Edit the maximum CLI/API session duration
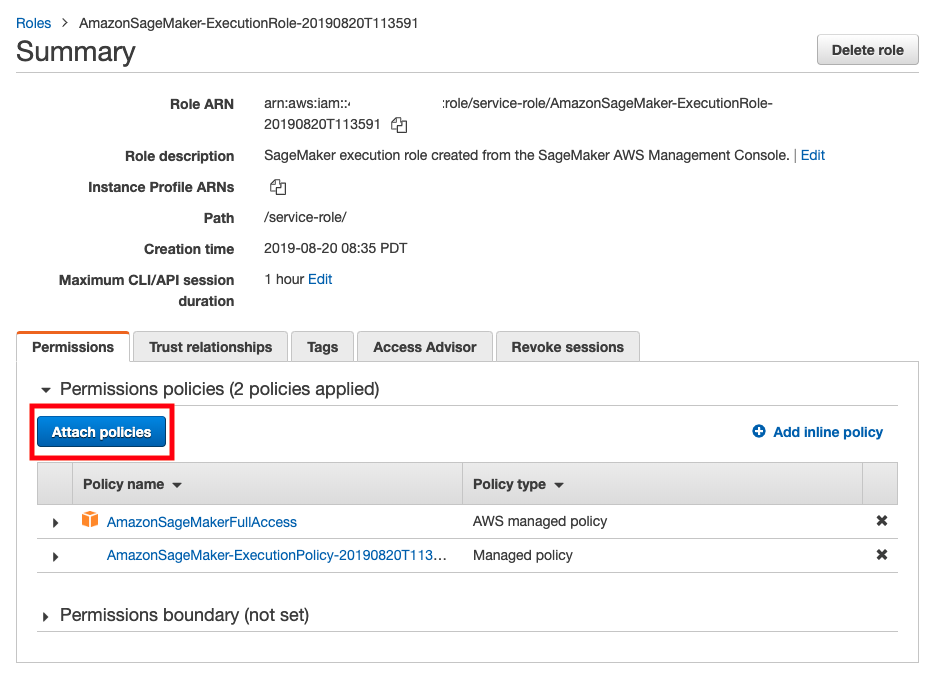This screenshot has height=677, width=932. pos(320,279)
